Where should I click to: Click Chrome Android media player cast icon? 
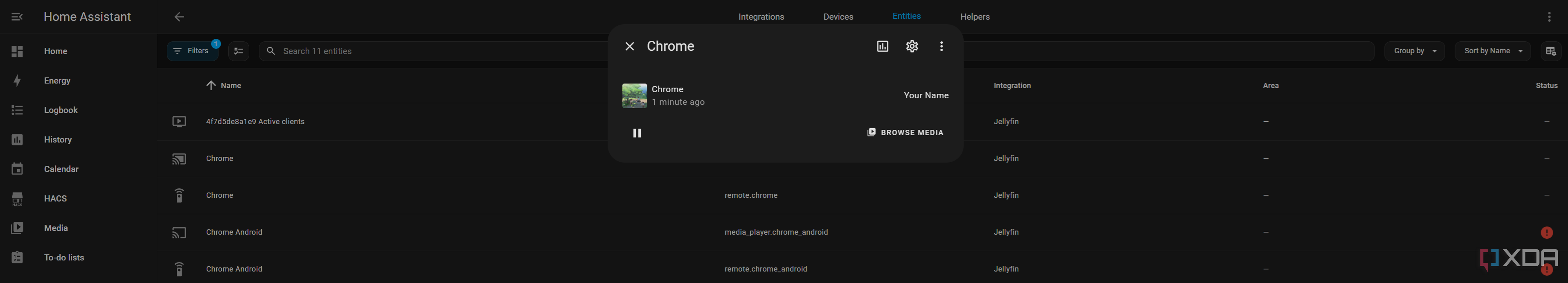click(x=179, y=233)
